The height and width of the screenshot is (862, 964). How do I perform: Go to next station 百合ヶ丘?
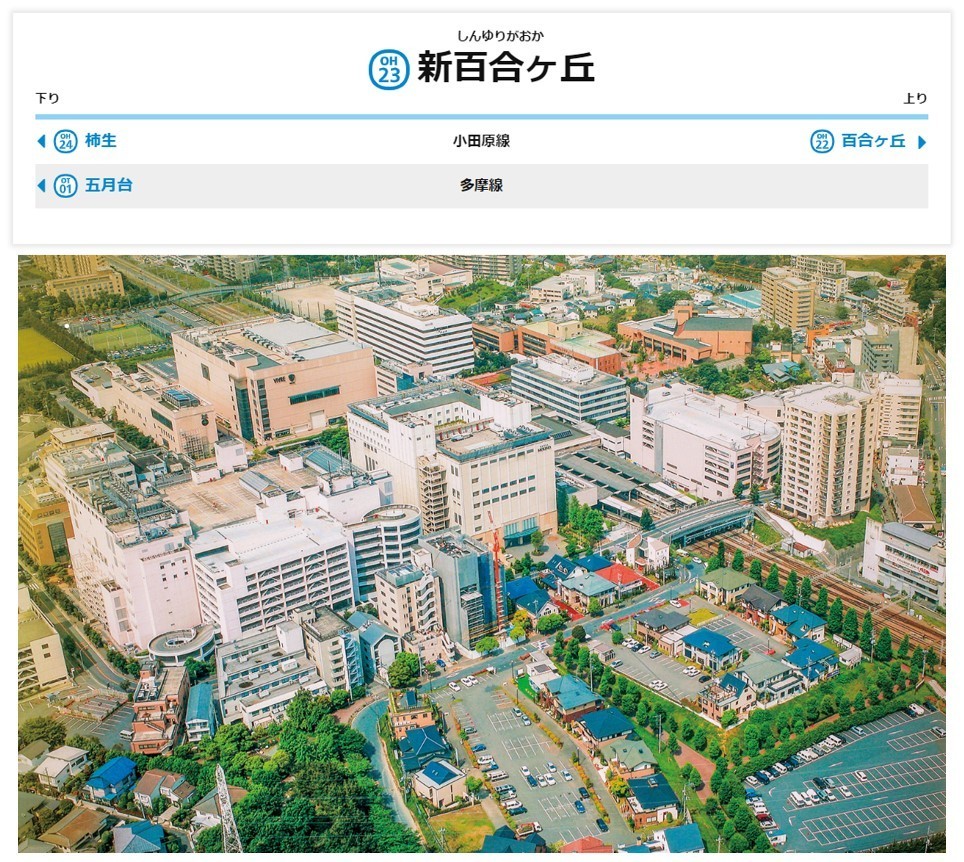(x=873, y=141)
